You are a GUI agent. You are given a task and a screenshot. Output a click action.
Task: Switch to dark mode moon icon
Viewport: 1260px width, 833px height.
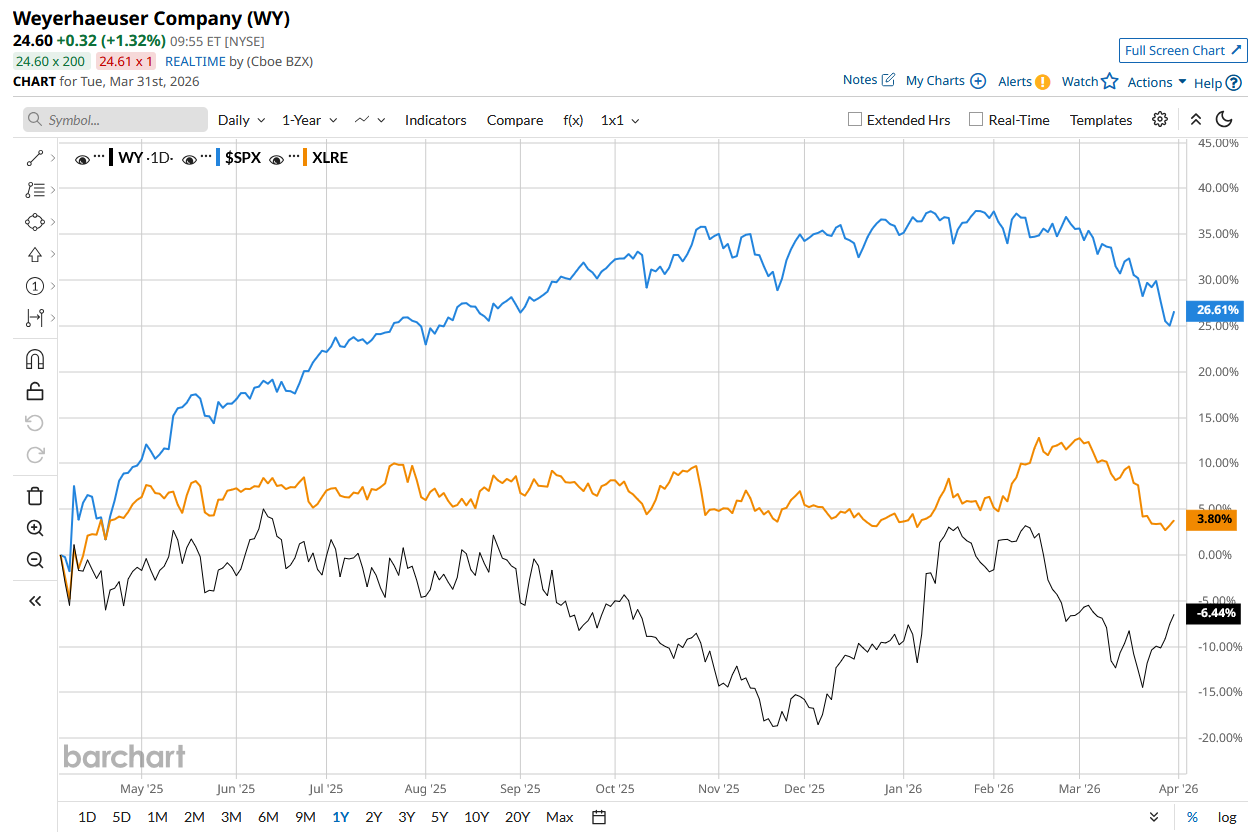(1224, 120)
